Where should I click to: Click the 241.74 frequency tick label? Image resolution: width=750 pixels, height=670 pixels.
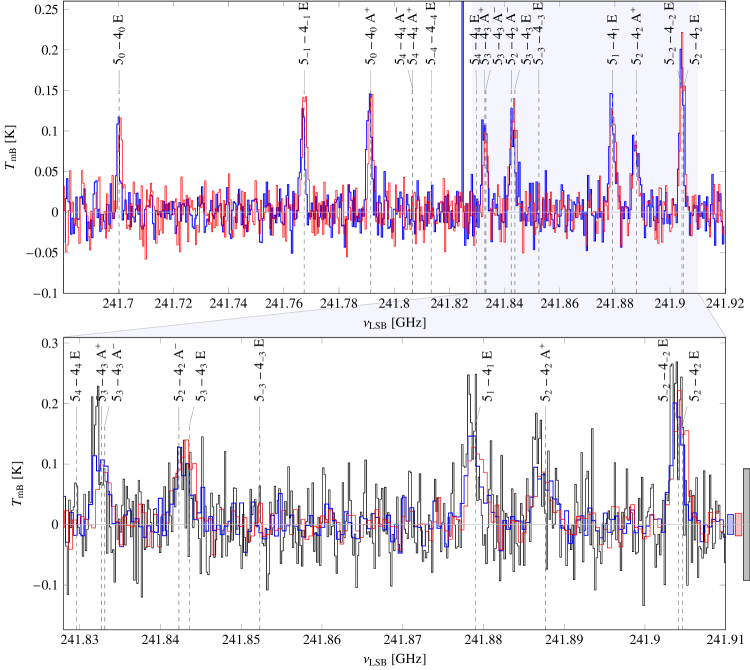(229, 303)
